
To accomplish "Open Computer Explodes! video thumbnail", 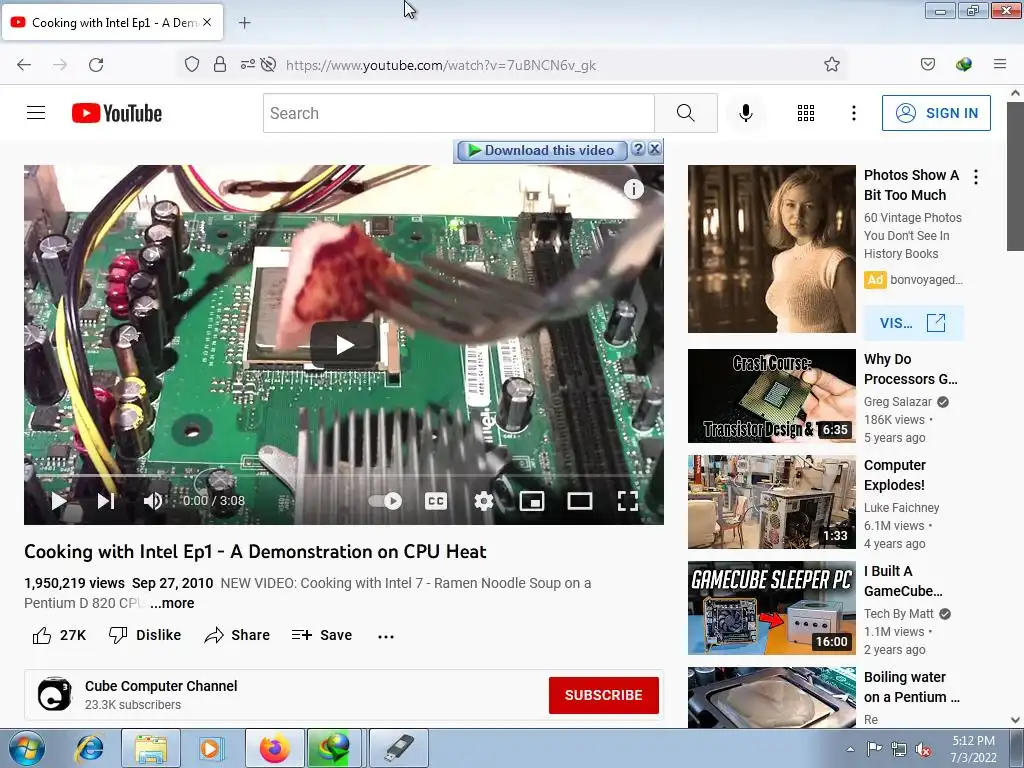I will coord(772,502).
